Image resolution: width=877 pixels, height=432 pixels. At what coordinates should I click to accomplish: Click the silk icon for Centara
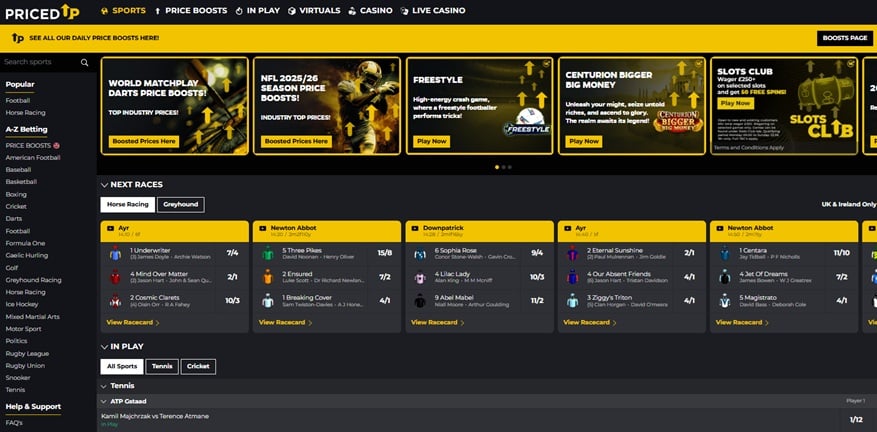coord(725,253)
